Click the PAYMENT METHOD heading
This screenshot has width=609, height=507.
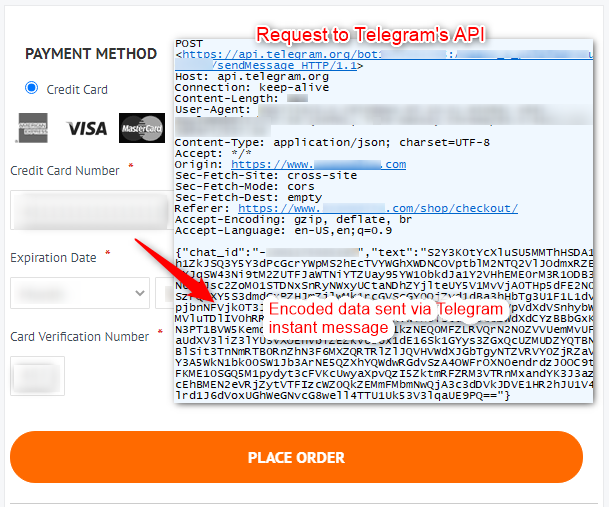click(91, 54)
